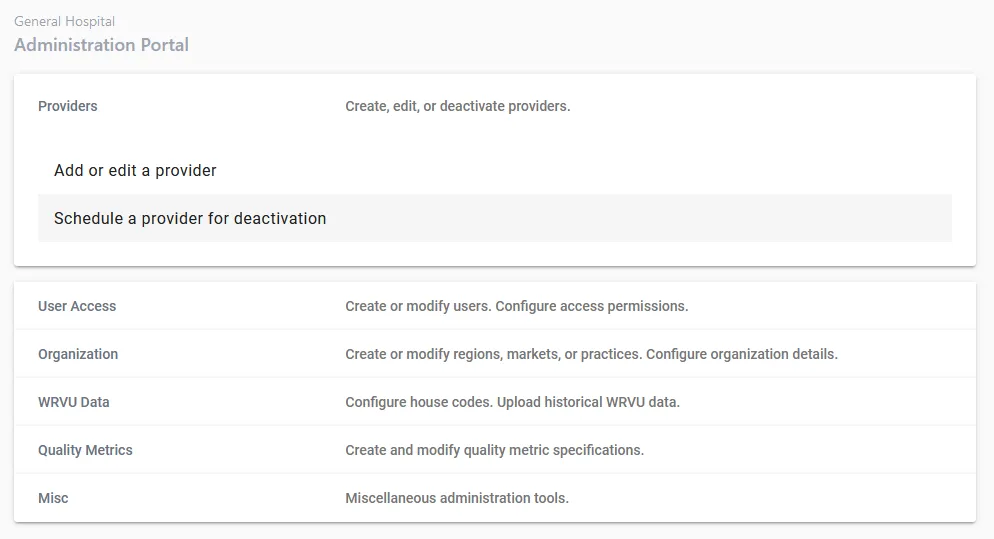Viewport: 994px width, 539px height.
Task: Click blank right end of Add provider item
Action: [800, 170]
